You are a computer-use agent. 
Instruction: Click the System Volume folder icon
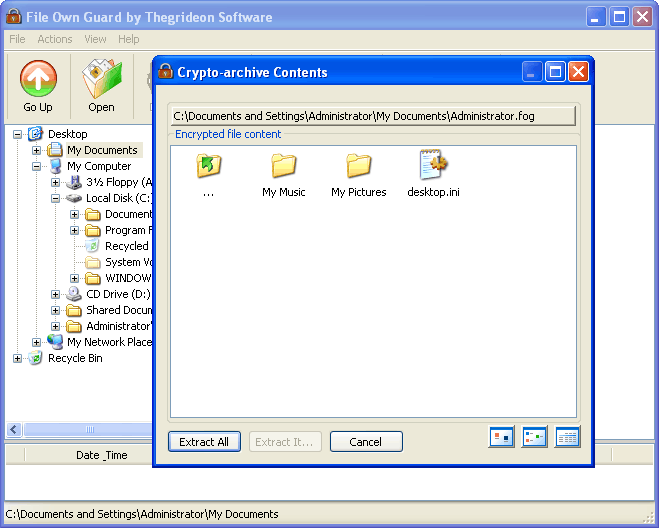tap(92, 262)
